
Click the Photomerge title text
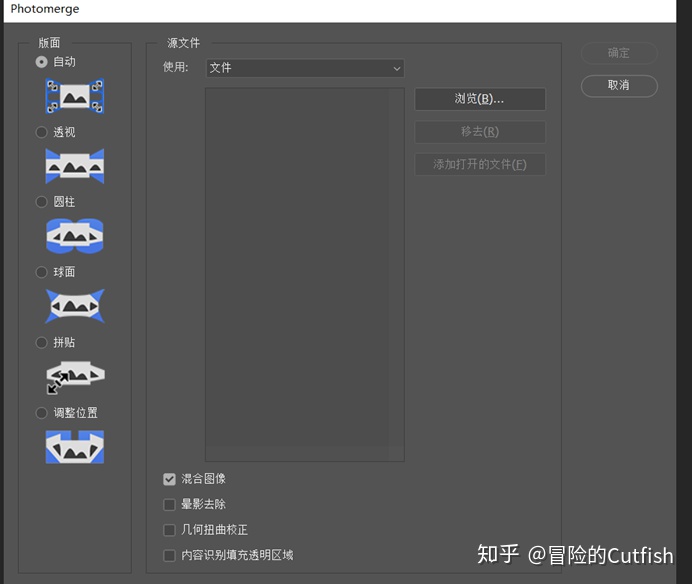coord(45,9)
